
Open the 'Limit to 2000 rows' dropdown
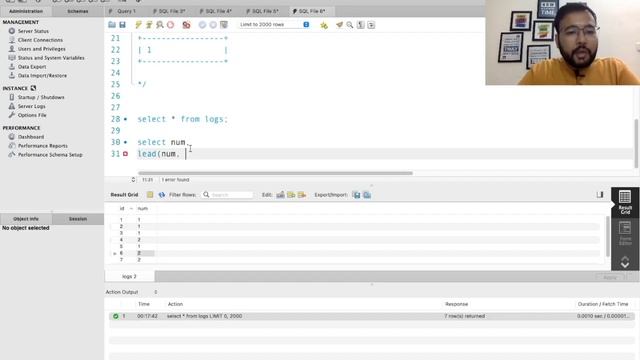click(x=274, y=25)
